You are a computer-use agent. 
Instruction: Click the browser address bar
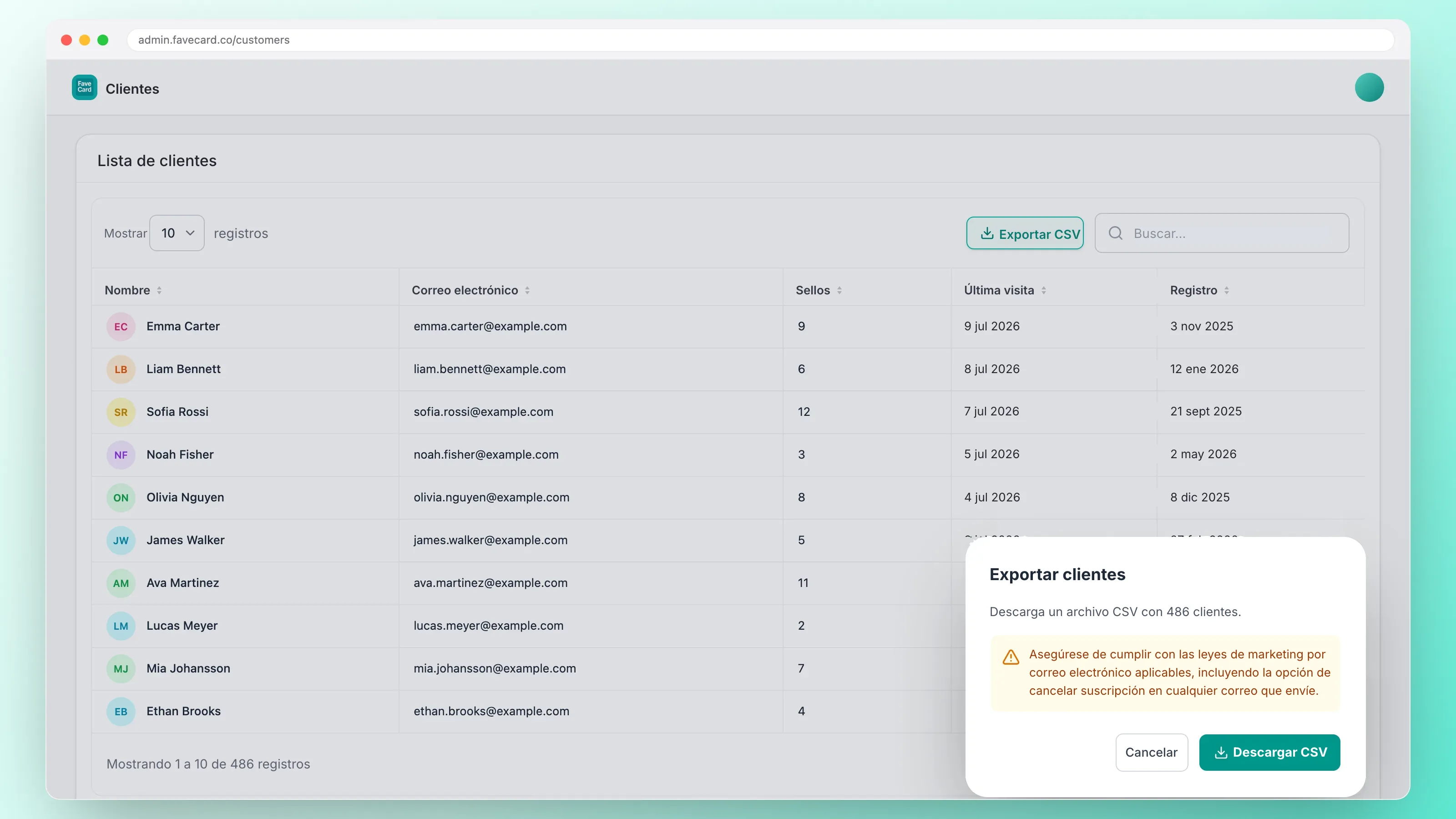[760, 40]
